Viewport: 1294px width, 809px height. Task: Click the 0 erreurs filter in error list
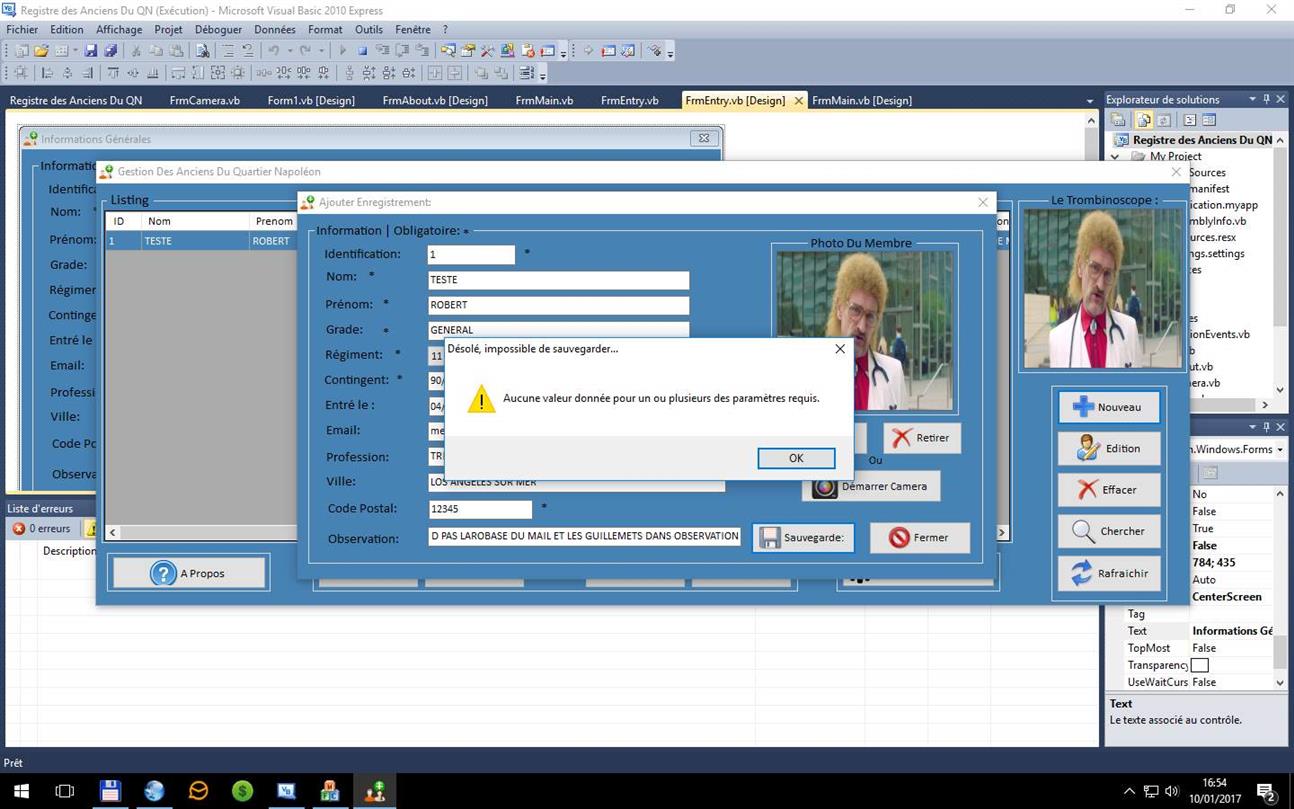(42, 528)
